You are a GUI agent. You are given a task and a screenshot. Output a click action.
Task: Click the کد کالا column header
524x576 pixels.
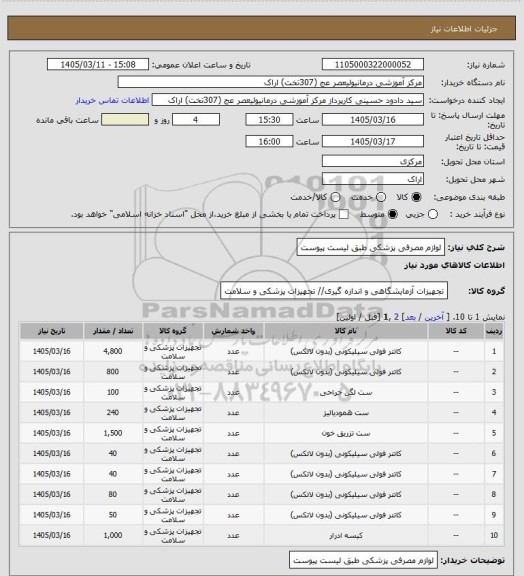[456, 331]
